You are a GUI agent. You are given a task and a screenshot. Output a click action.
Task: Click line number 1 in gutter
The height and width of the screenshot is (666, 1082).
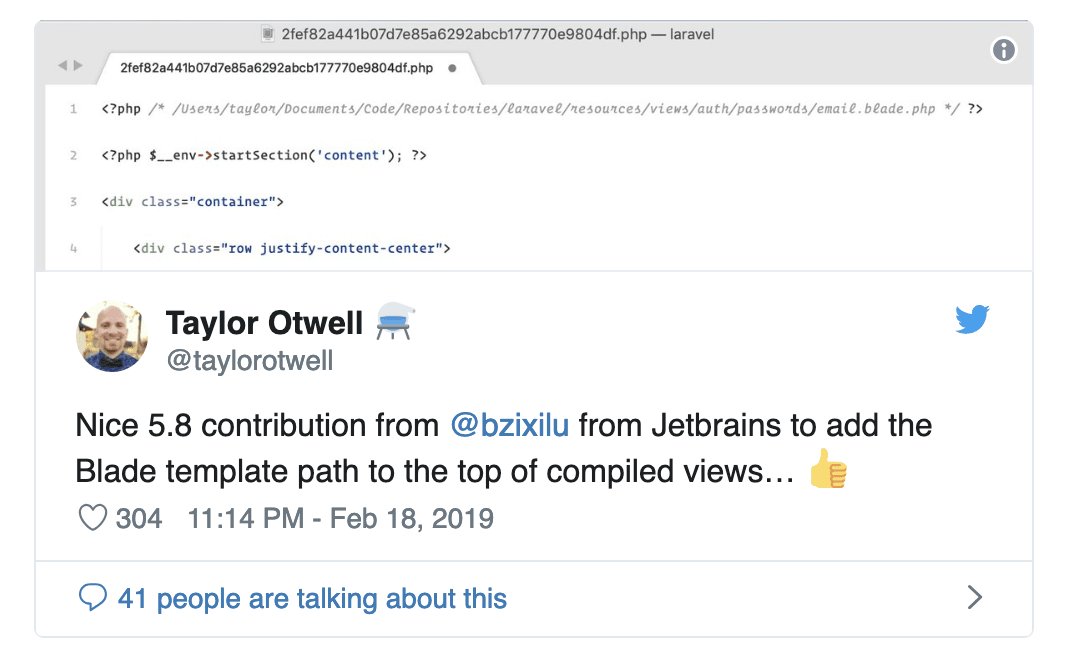point(73,109)
